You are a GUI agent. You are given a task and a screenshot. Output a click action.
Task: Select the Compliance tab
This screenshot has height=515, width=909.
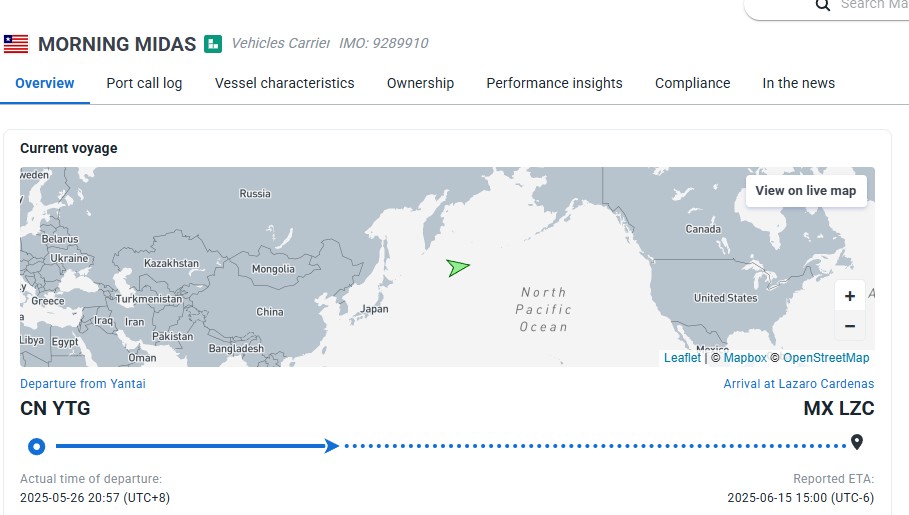coord(692,84)
